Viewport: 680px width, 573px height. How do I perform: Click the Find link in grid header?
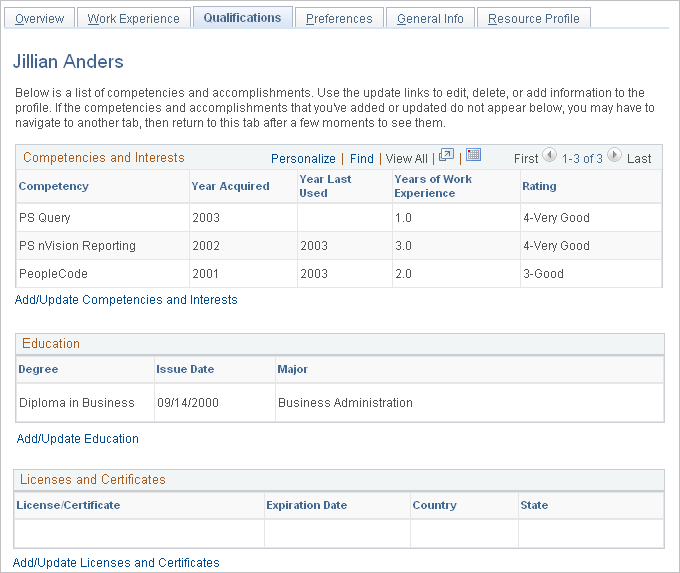point(362,159)
